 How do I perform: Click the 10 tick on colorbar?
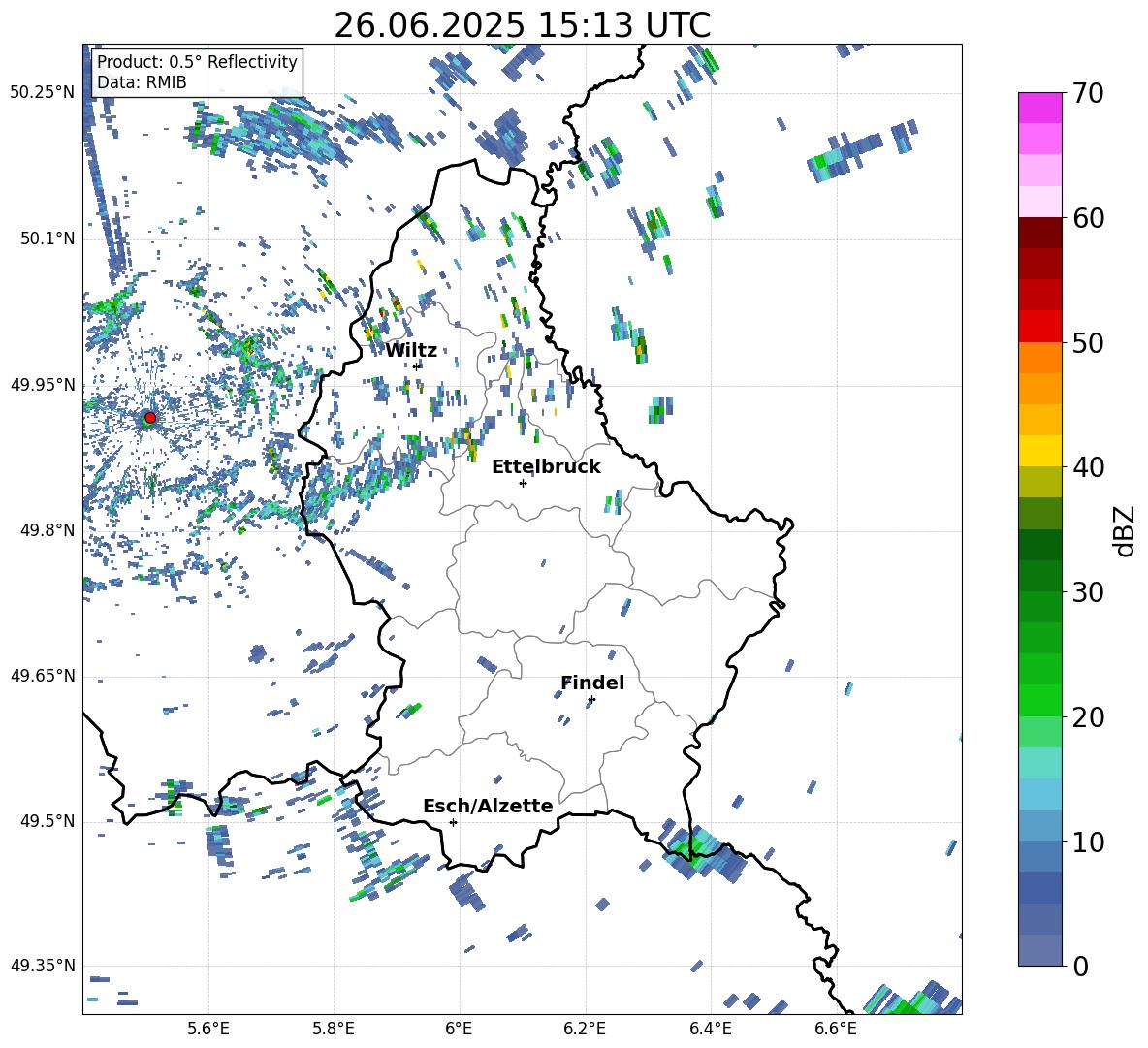coord(1088,842)
